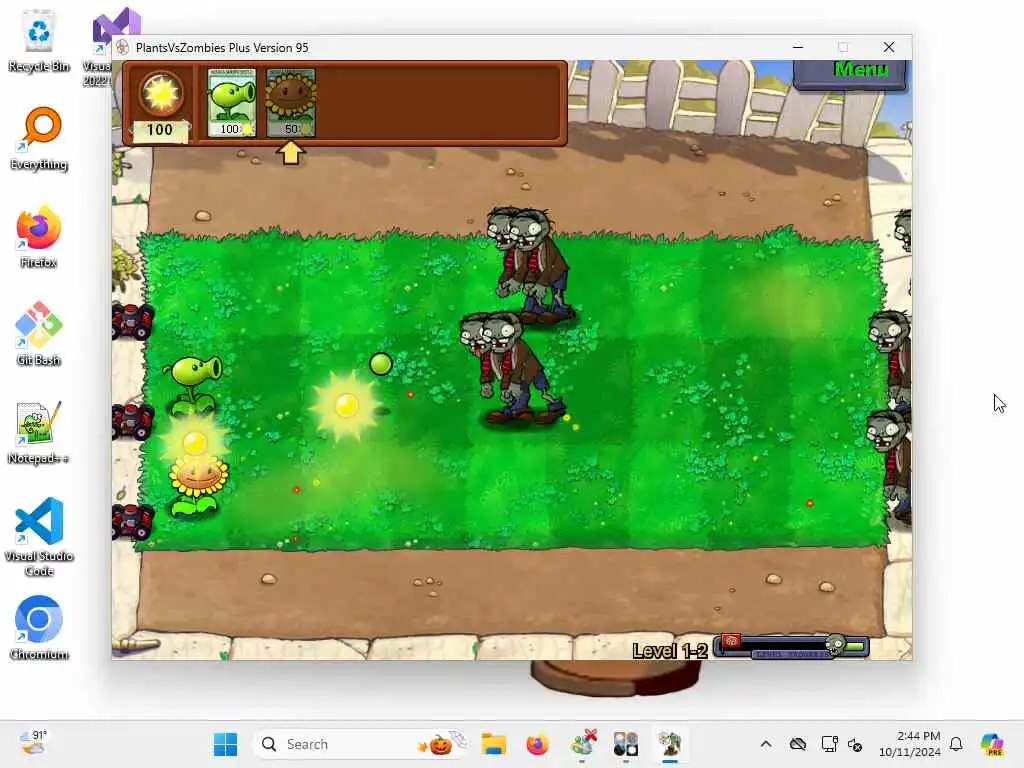This screenshot has width=1024, height=768.
Task: Click the bottom lawn mower
Action: (x=133, y=521)
